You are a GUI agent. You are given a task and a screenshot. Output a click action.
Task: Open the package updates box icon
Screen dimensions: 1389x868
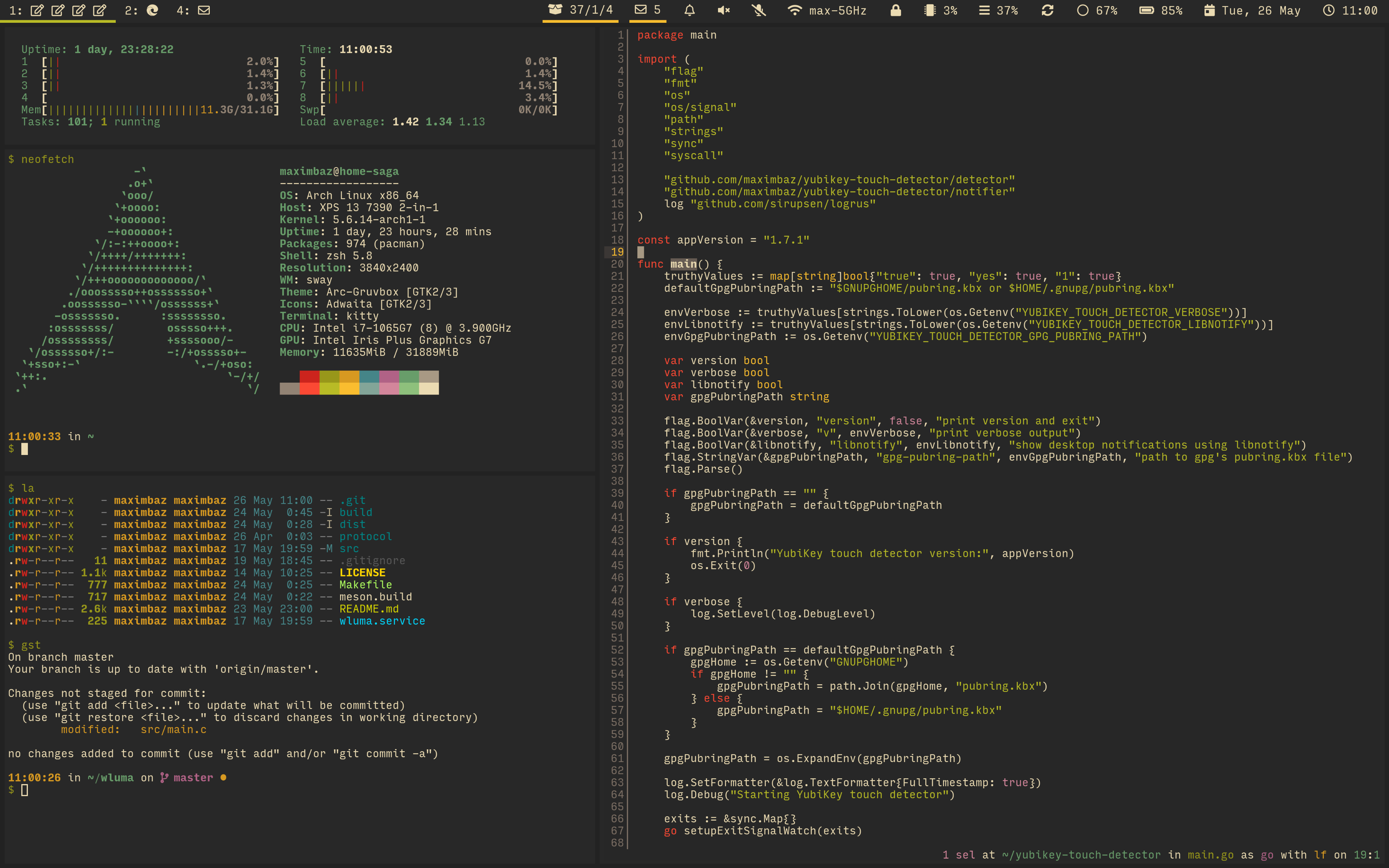pyautogui.click(x=555, y=10)
